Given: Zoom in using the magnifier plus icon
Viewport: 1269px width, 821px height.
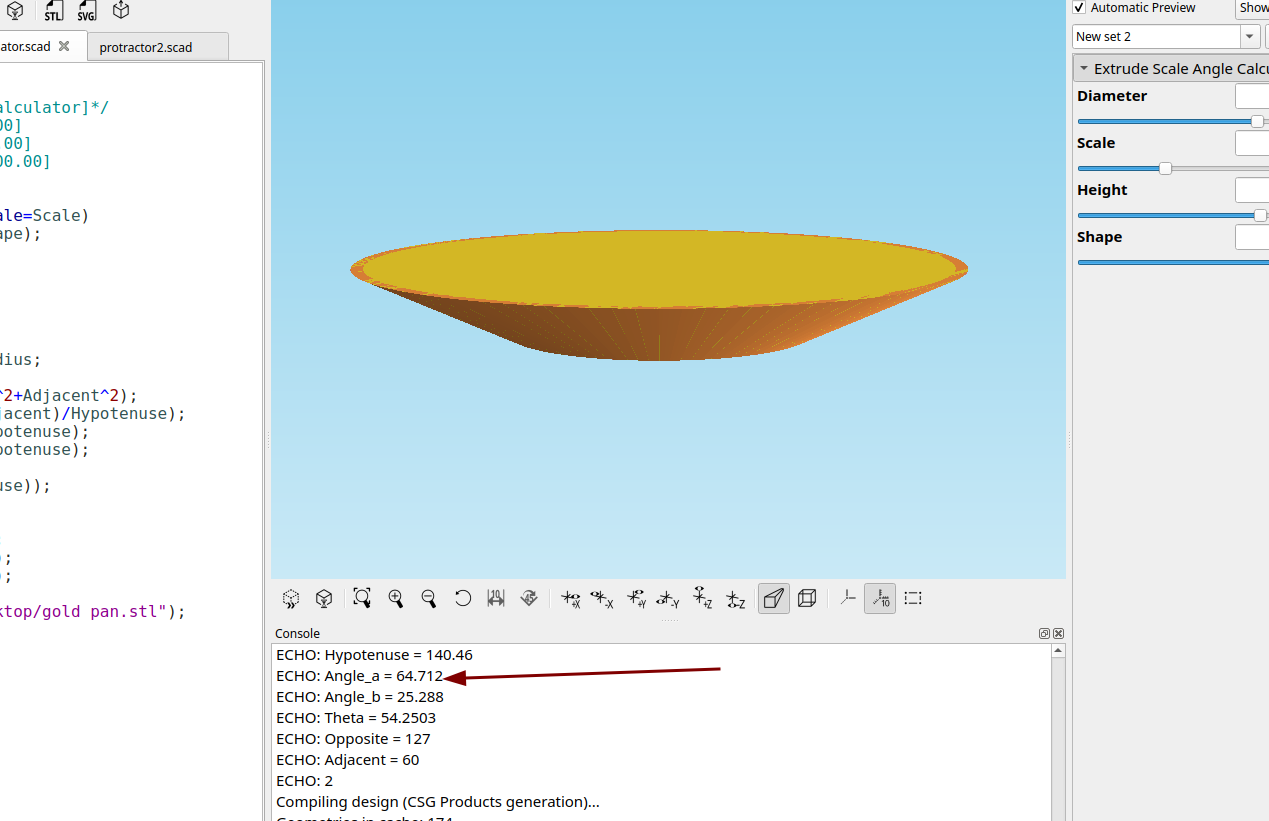Looking at the screenshot, I should coord(396,598).
